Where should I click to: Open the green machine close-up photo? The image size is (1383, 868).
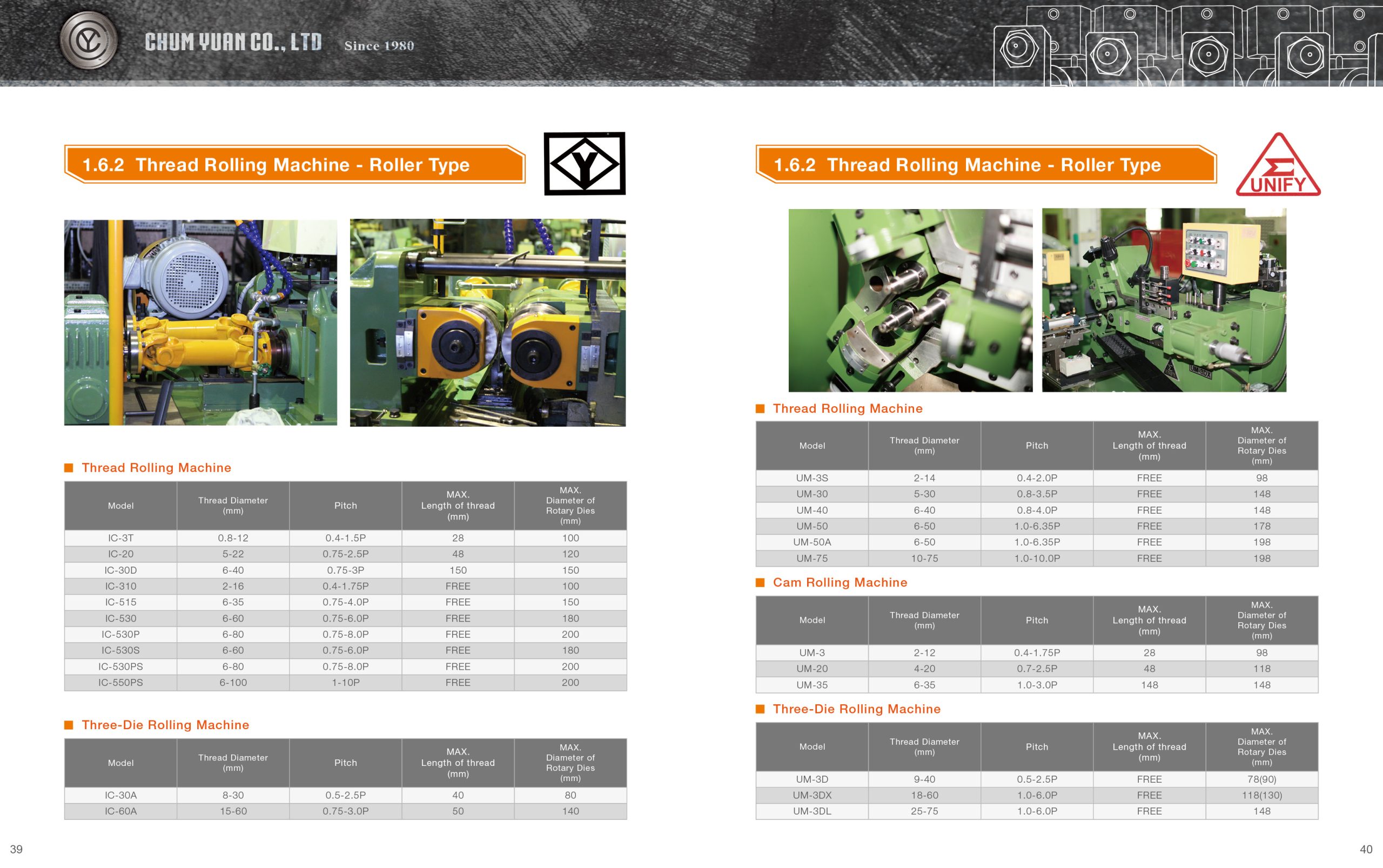[910, 300]
